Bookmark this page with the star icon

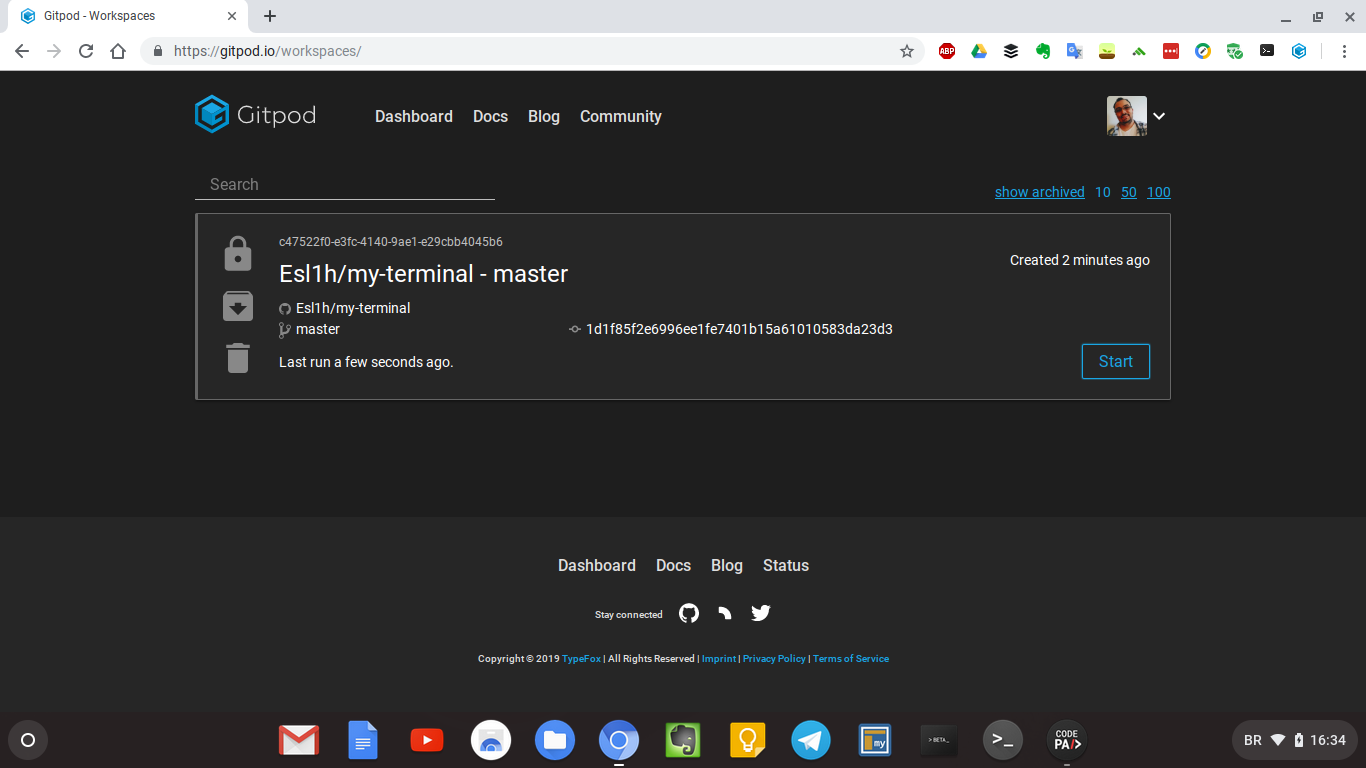pyautogui.click(x=907, y=51)
